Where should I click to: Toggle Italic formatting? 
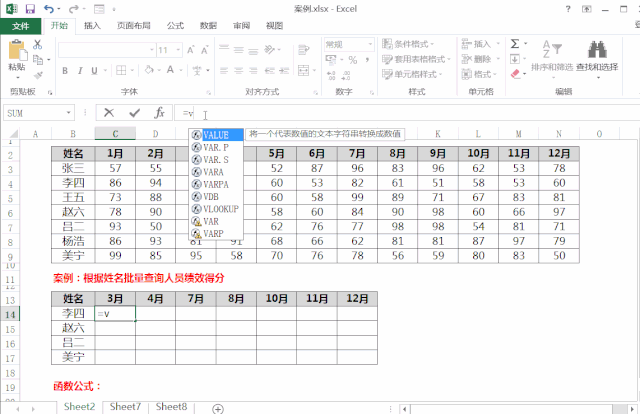[80, 71]
